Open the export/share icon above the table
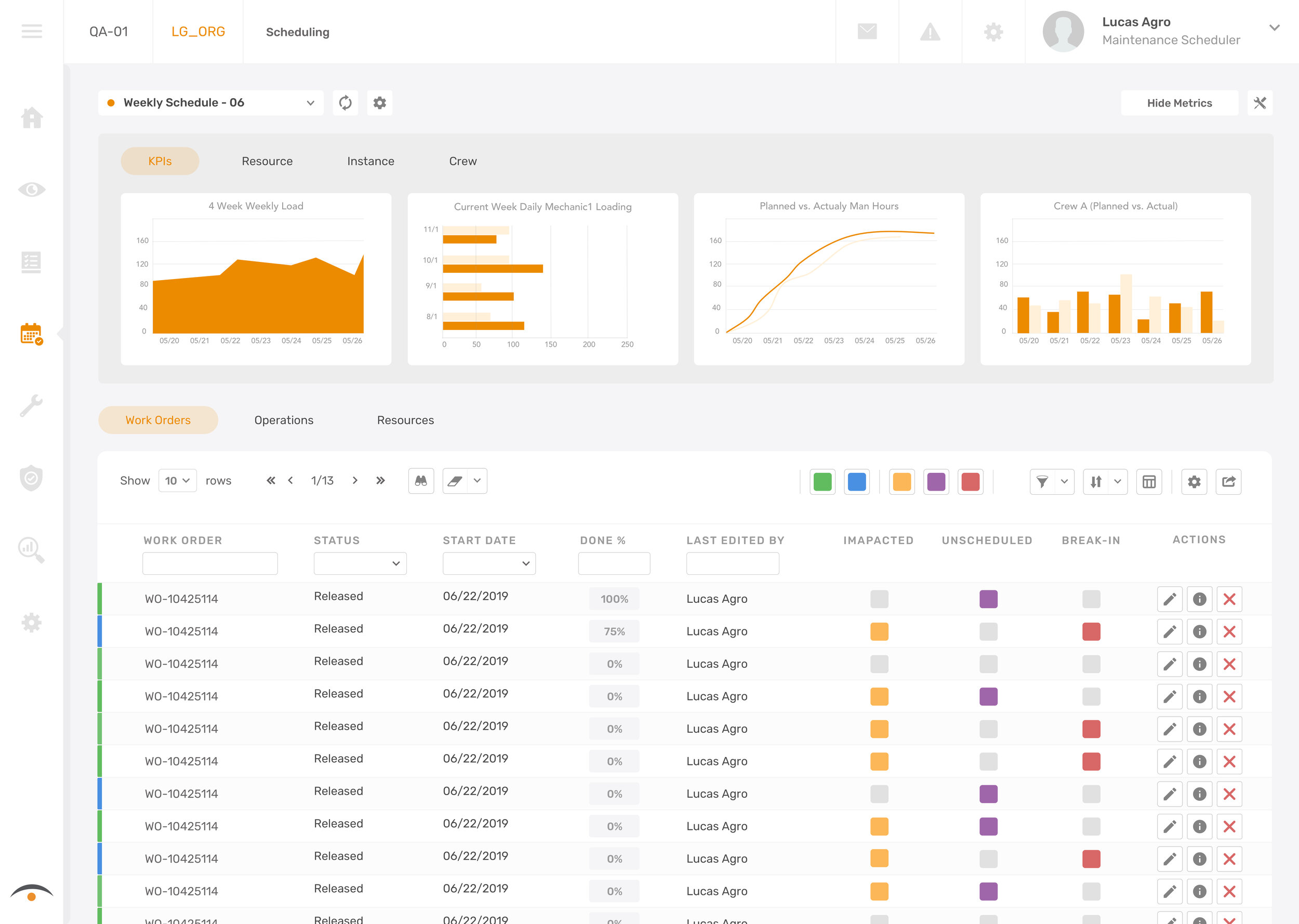The height and width of the screenshot is (924, 1299). click(x=1228, y=481)
